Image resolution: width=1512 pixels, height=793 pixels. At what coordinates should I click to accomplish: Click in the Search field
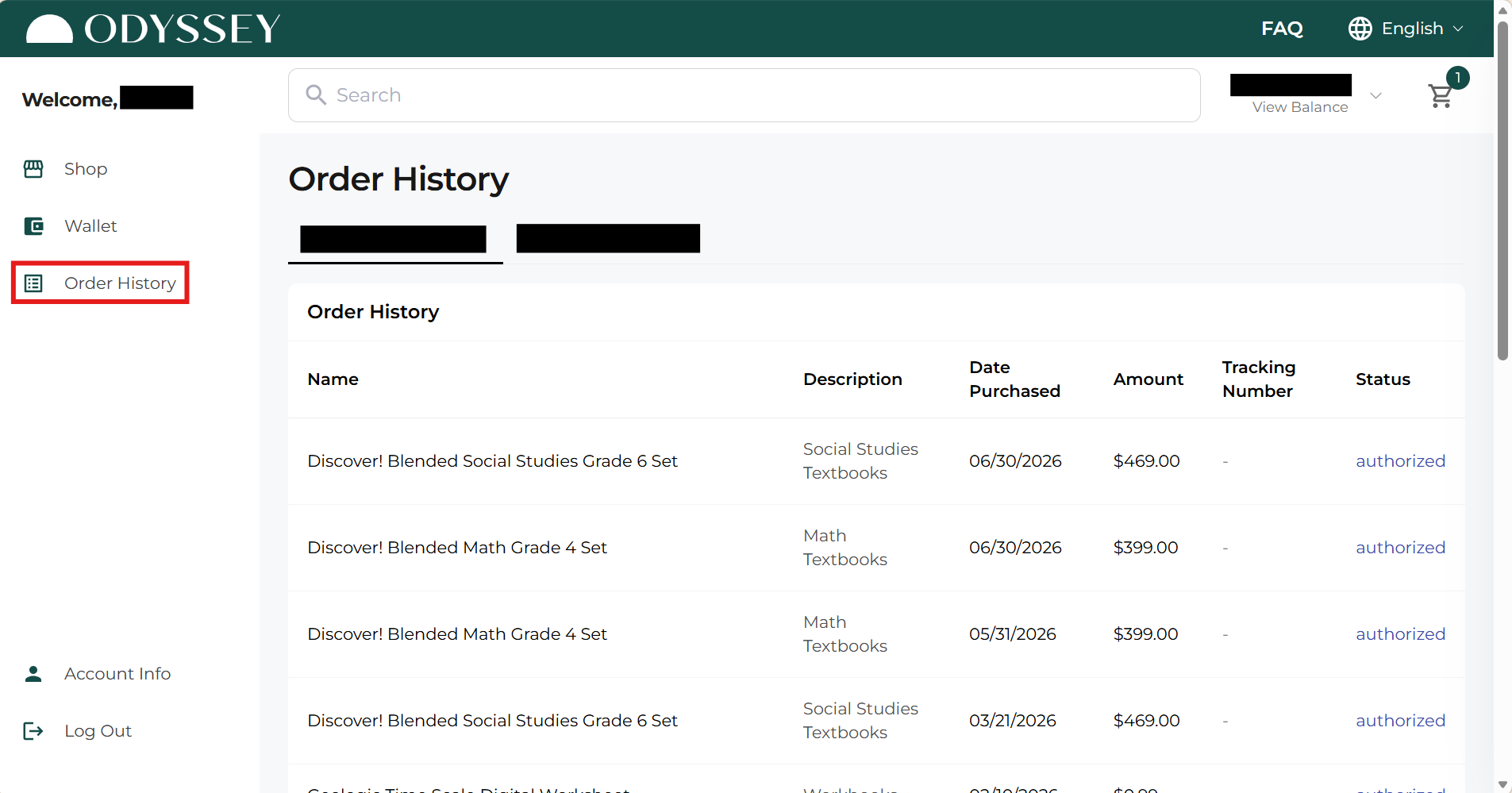pos(744,95)
